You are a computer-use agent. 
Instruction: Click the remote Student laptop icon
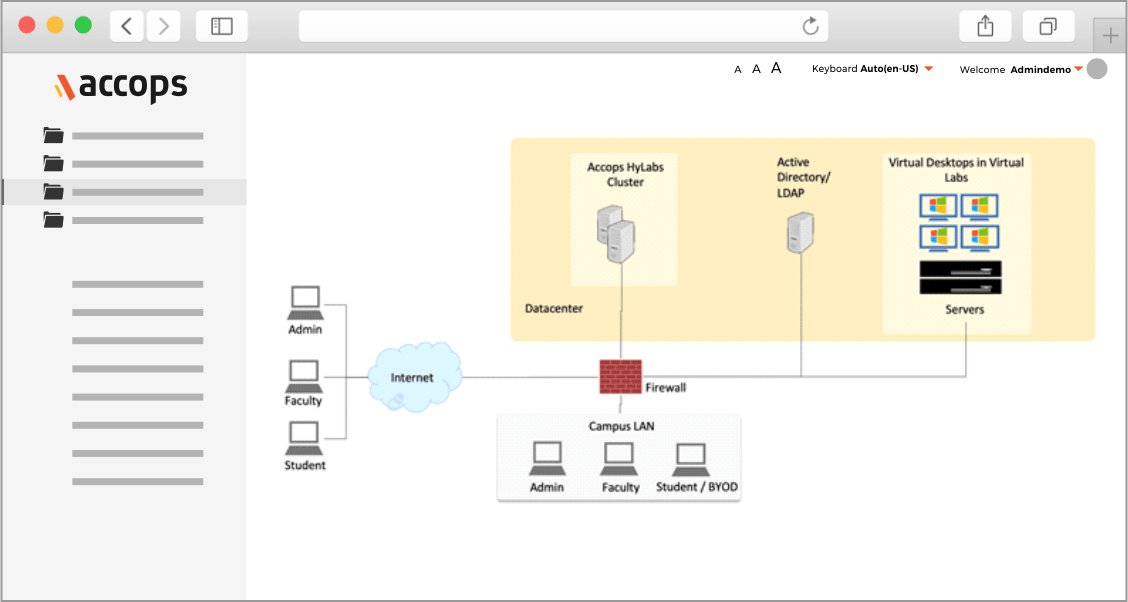pyautogui.click(x=304, y=439)
